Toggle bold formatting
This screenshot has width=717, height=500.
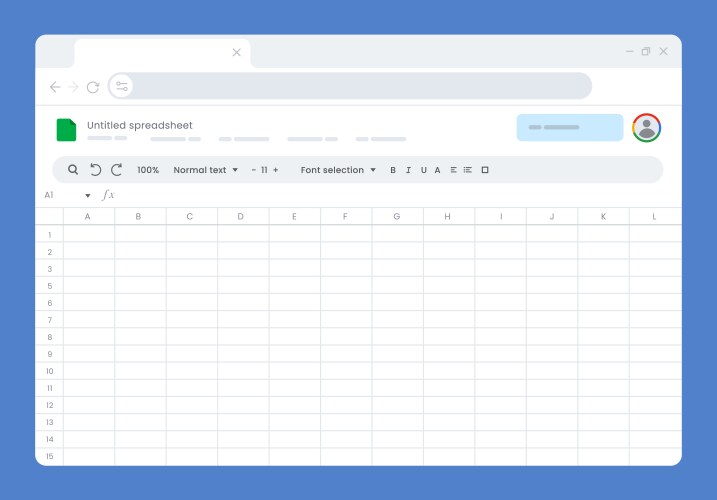pos(393,170)
